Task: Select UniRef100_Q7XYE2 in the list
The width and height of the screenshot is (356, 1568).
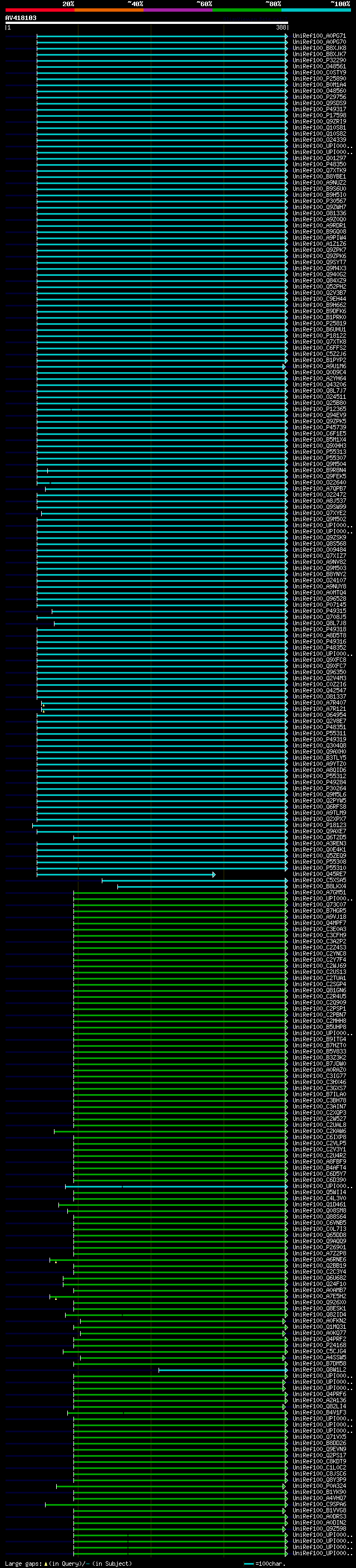Action: coord(319,513)
